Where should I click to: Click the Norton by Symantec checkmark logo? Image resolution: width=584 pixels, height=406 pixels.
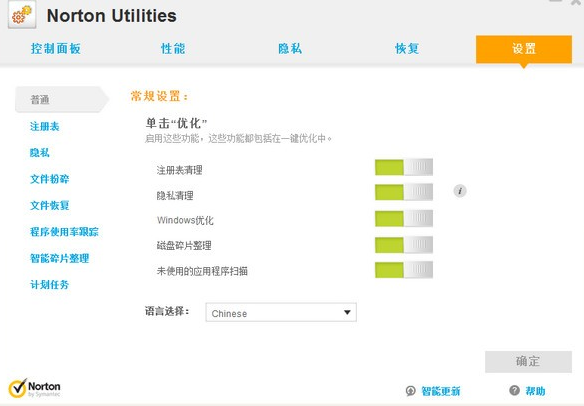pyautogui.click(x=17, y=388)
